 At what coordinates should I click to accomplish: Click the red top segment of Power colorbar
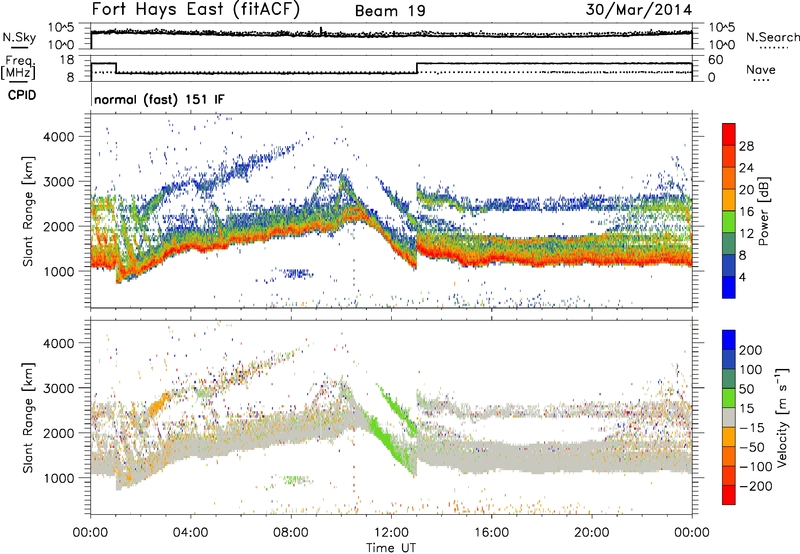tap(729, 134)
